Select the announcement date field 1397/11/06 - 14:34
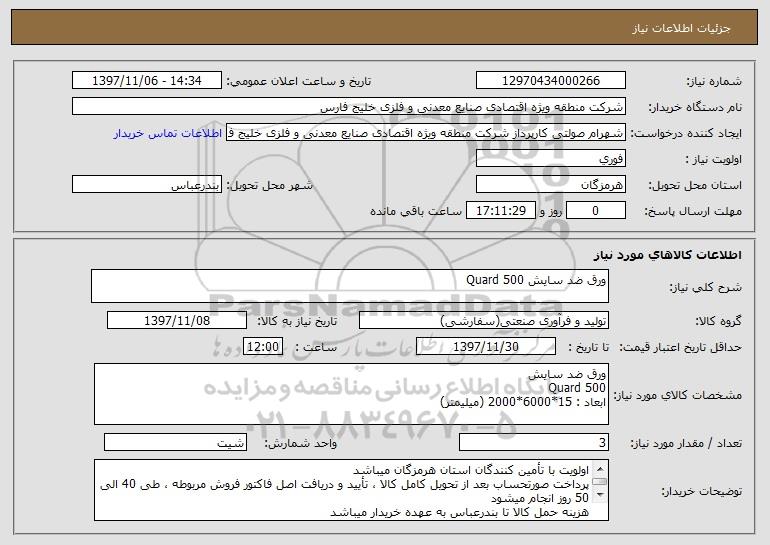The width and height of the screenshot is (770, 545). pos(147,81)
